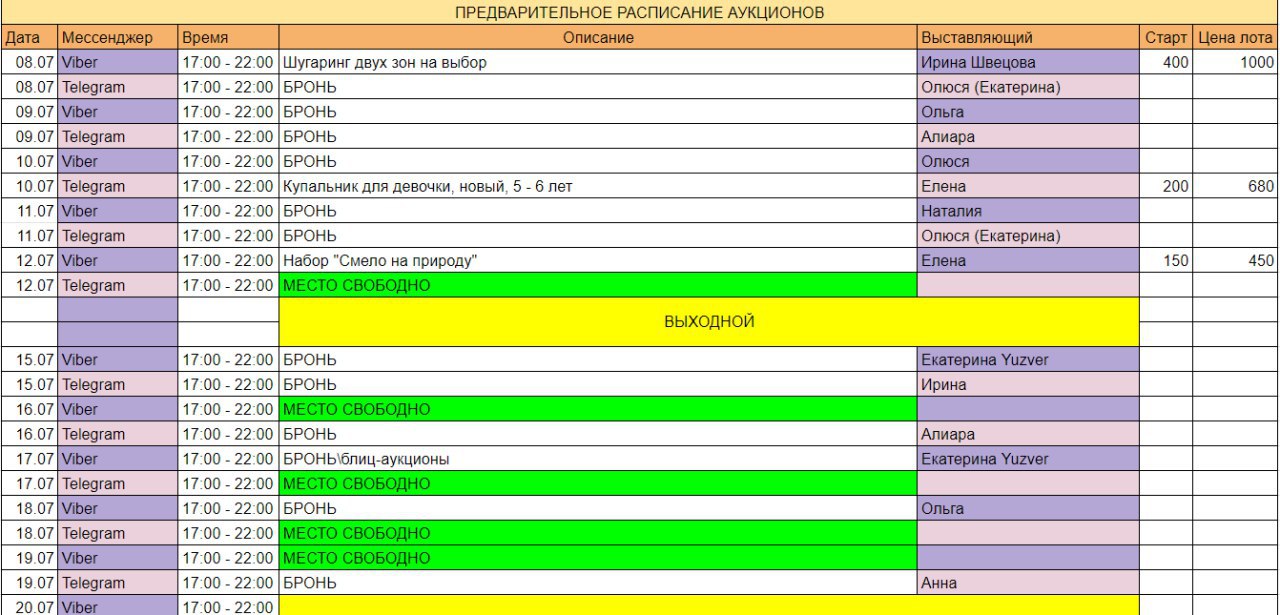
Task: Click 'Олюся (Екатерина)' in the 11.07 Telegram row
Action: coord(1028,236)
